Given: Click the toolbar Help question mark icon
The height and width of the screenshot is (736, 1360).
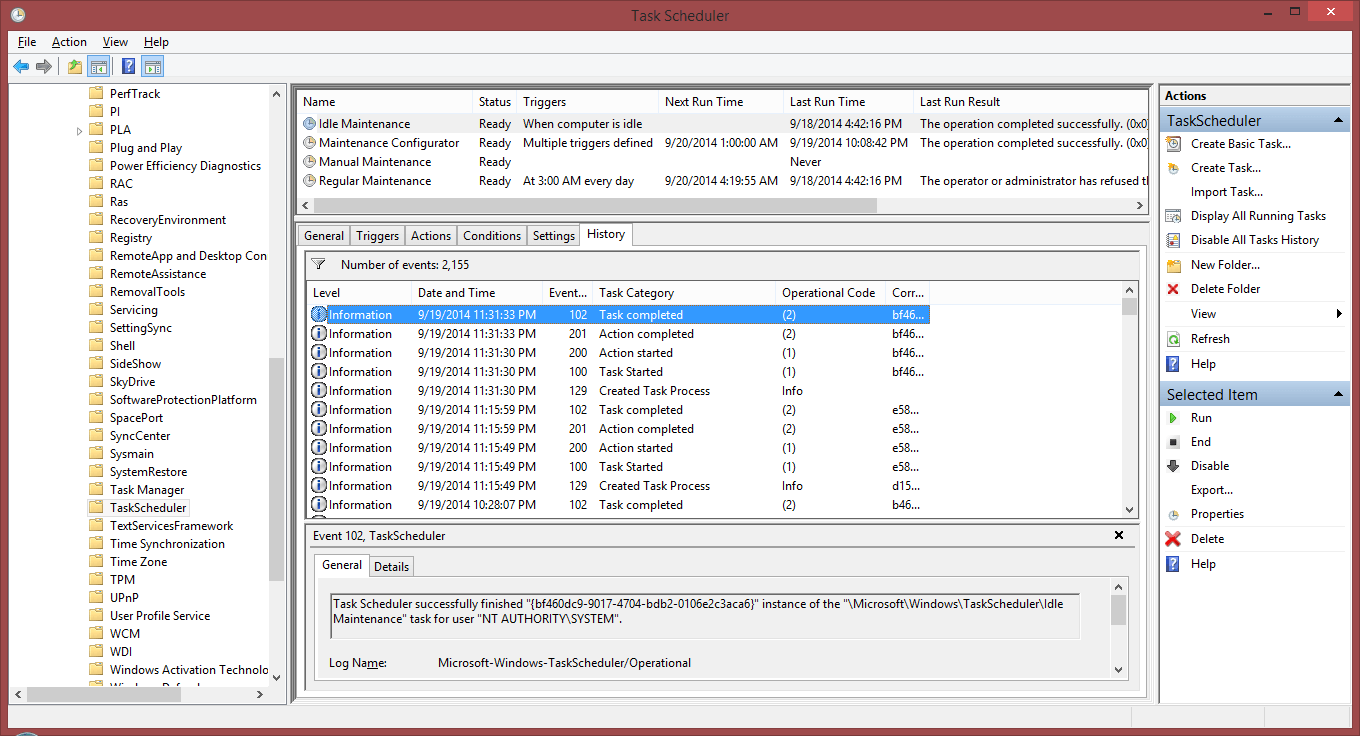Looking at the screenshot, I should (129, 67).
